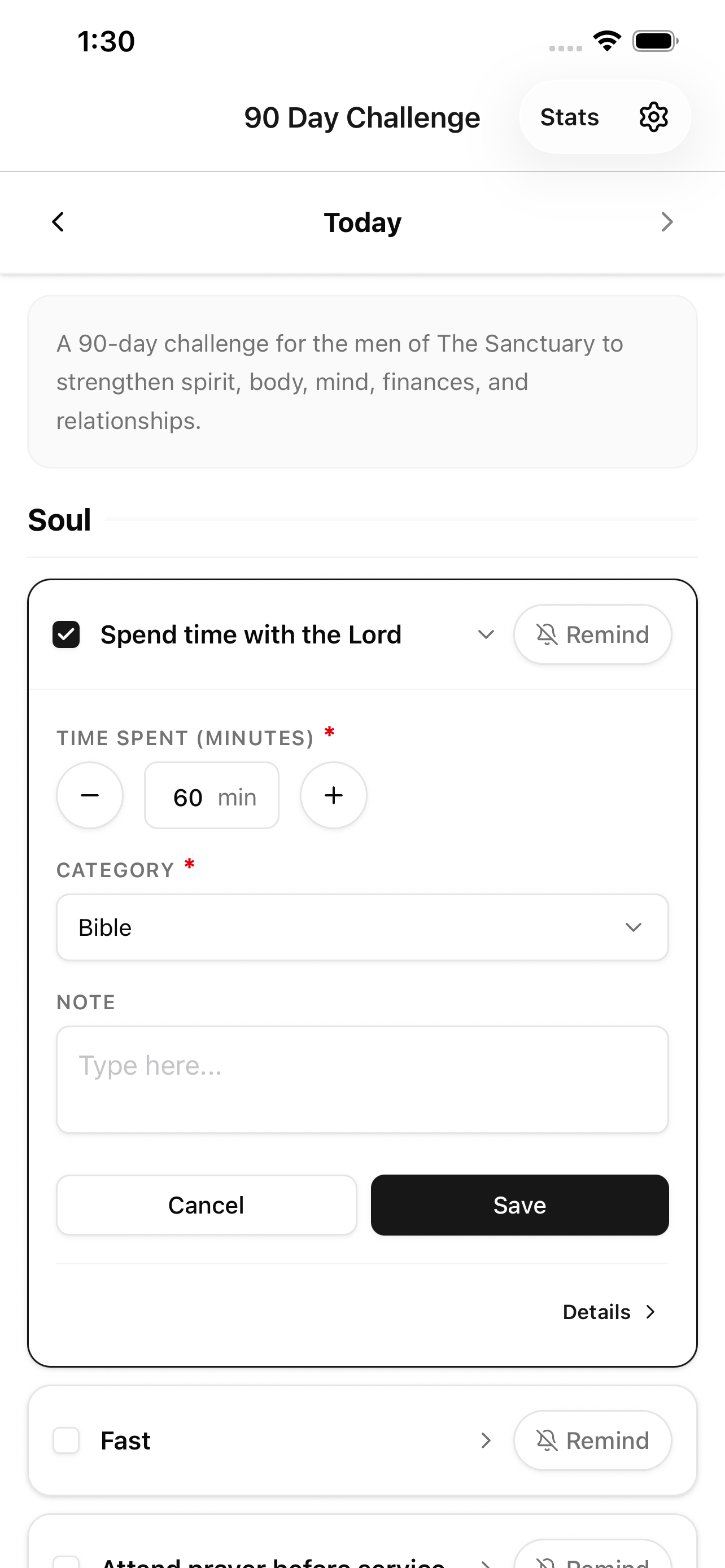The image size is (725, 1568).
Task: Select the Today date header
Action: coord(362,222)
